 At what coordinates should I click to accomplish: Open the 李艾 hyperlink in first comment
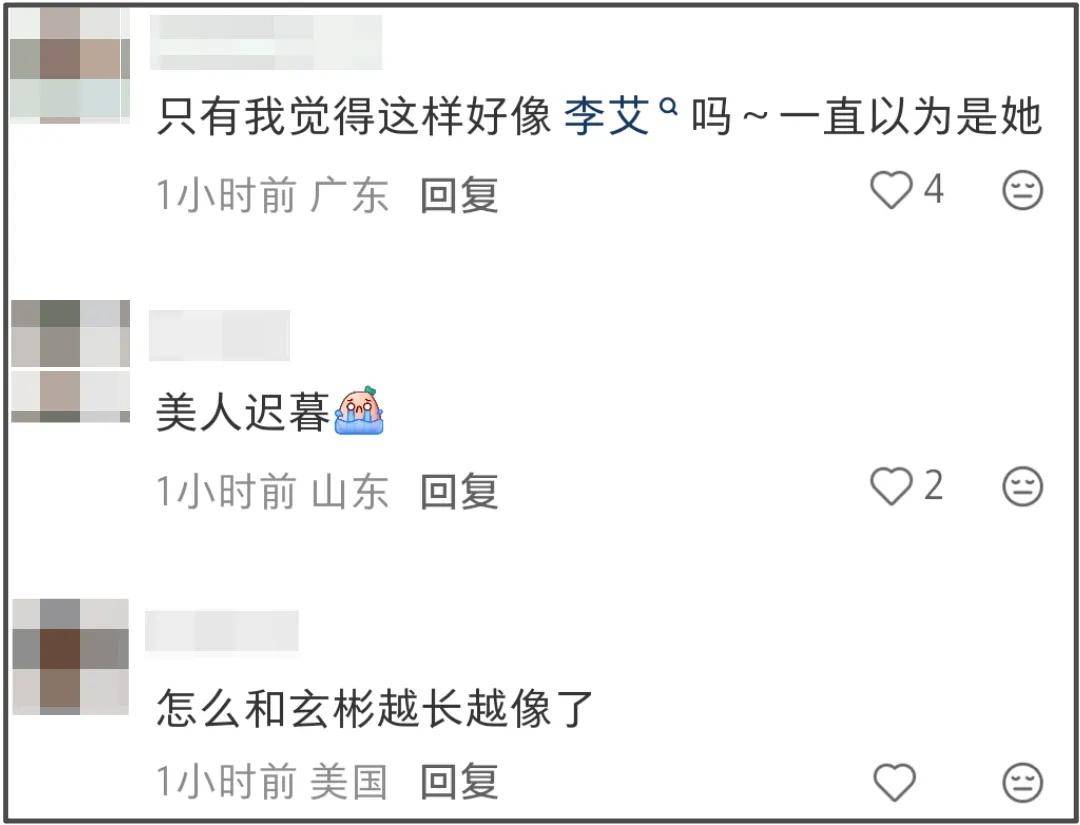(606, 116)
